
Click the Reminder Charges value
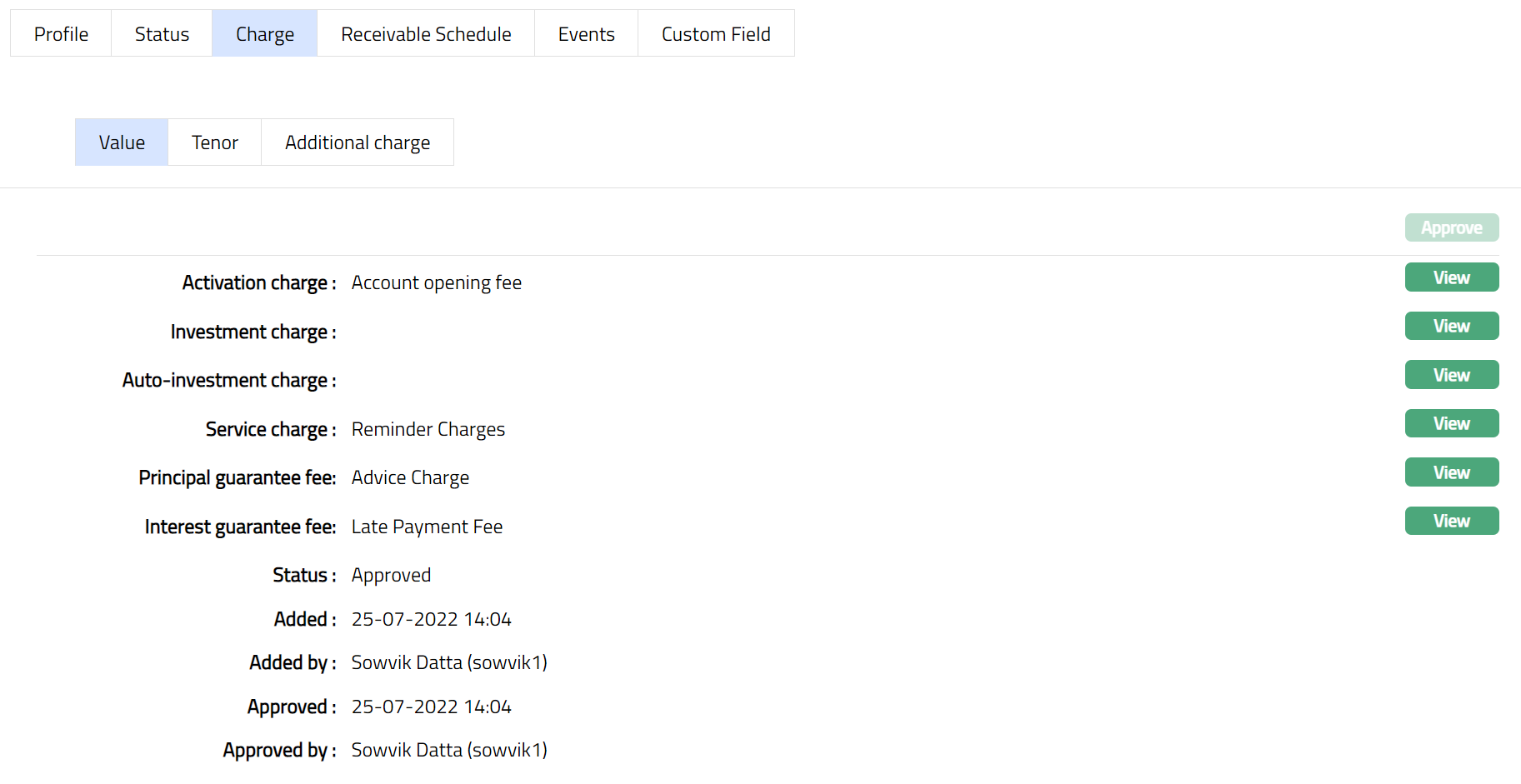(428, 429)
